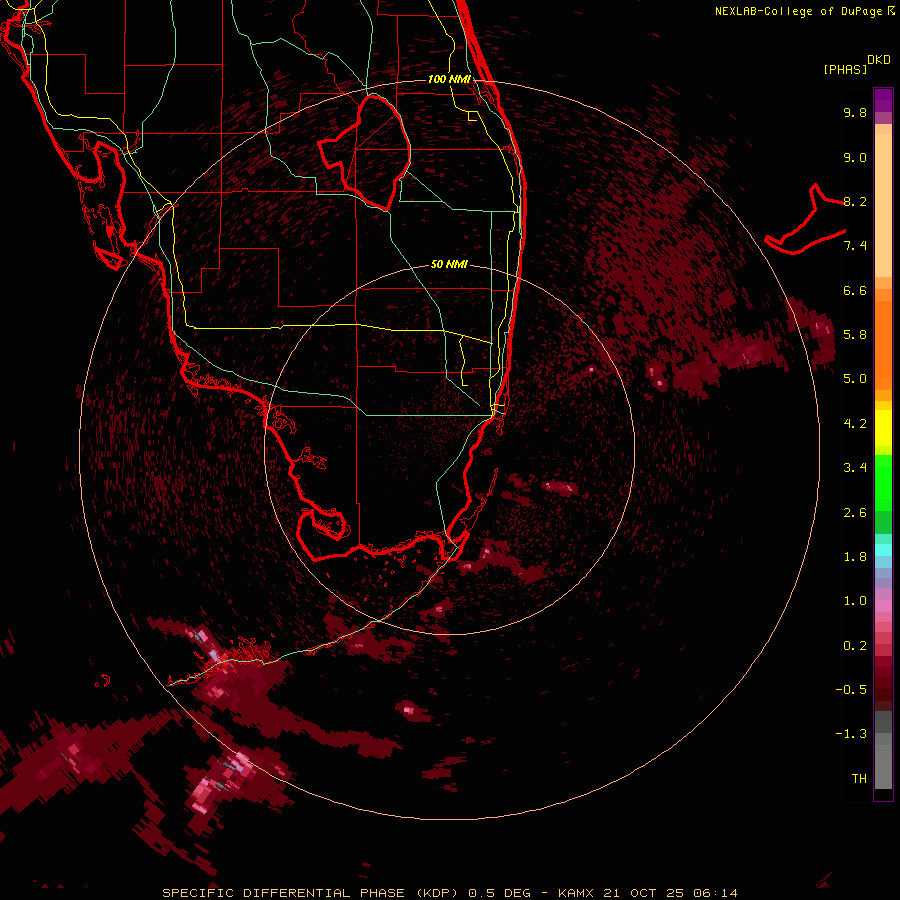Image resolution: width=900 pixels, height=900 pixels.
Task: Select the -0.5 value on color scale
Action: 851,689
